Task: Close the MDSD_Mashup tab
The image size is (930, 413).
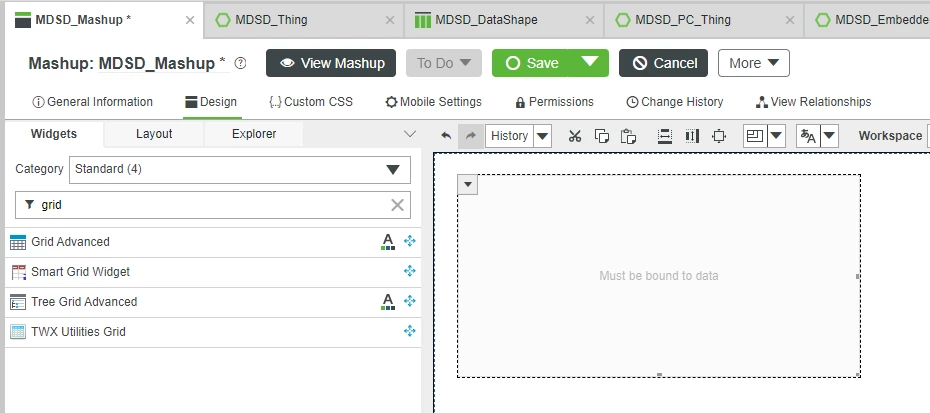Action: pyautogui.click(x=190, y=20)
